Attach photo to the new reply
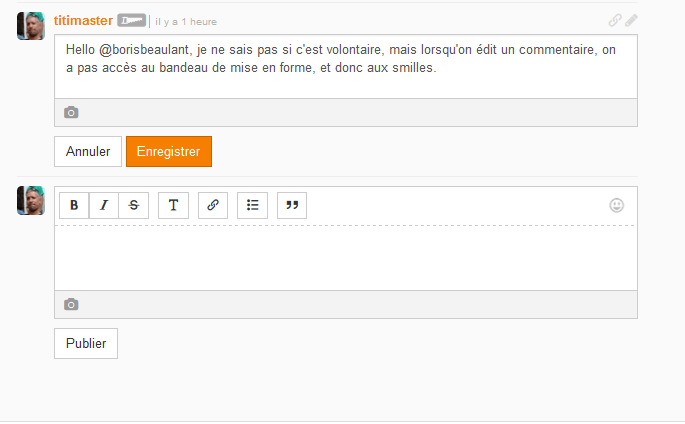The image size is (685, 424). (x=71, y=304)
